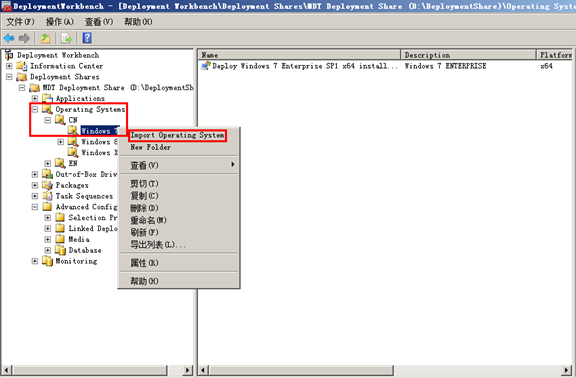Screen dimensions: 576x378
Task: Click the Linked Deployment Shares folder icon
Action: point(60,228)
